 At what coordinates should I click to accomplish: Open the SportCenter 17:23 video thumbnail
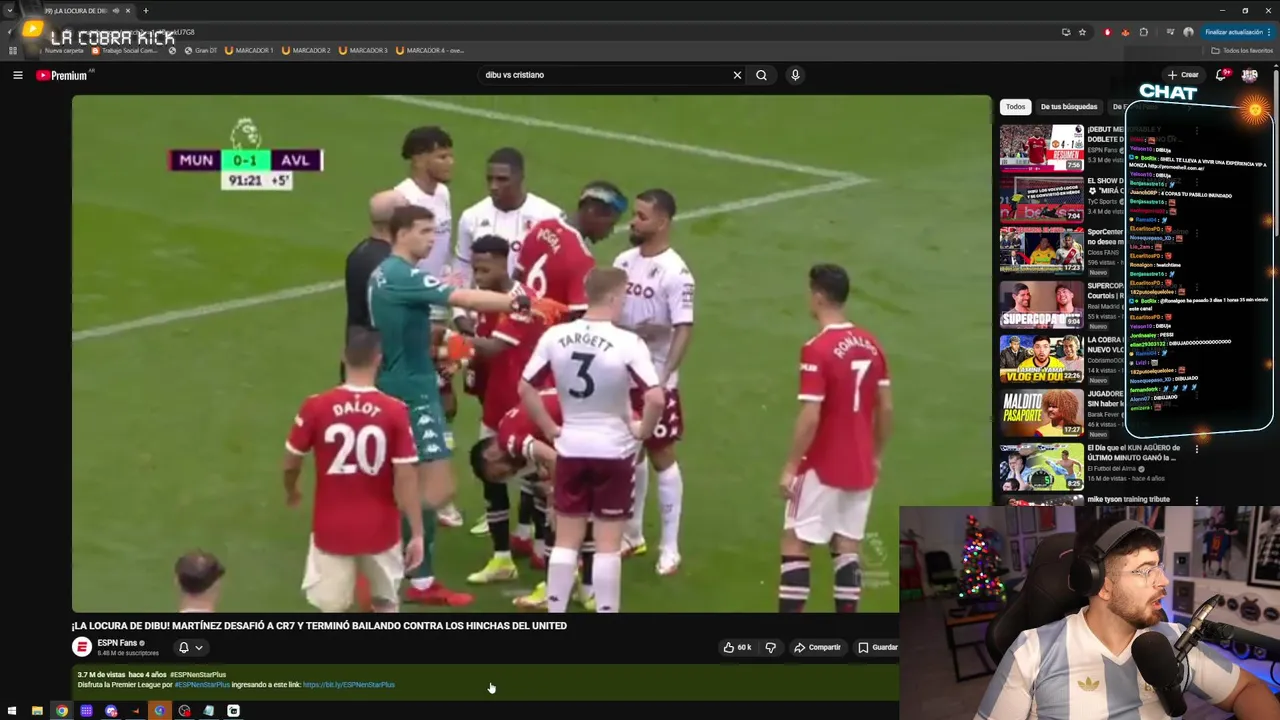pyautogui.click(x=1041, y=251)
